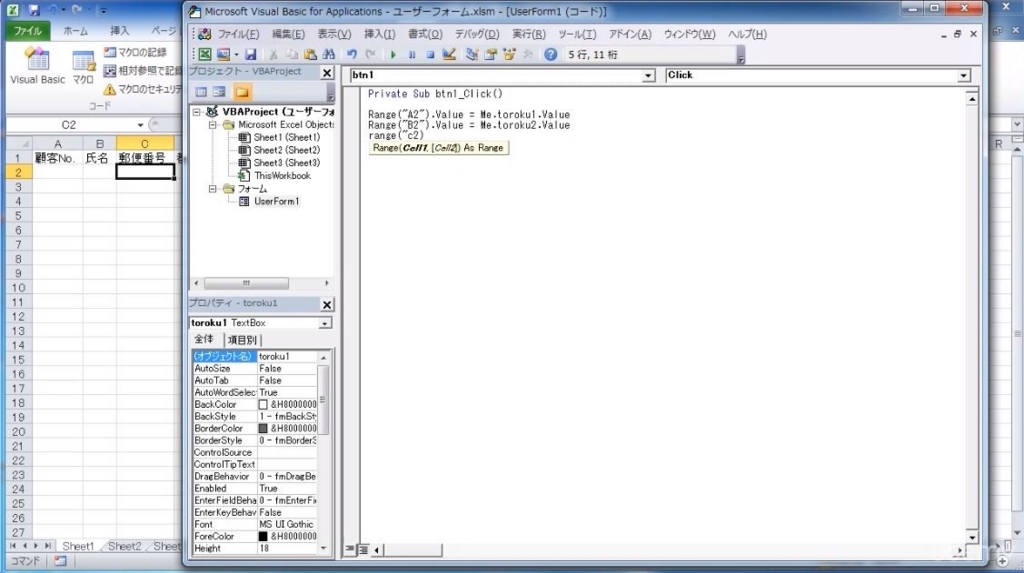Image resolution: width=1024 pixels, height=573 pixels.
Task: Click the View Object icon in Project panel
Action: 219,92
